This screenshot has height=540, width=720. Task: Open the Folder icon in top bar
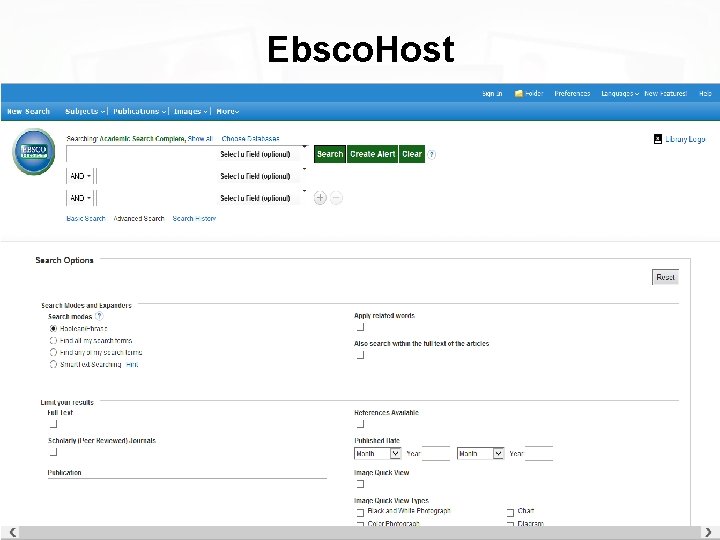pos(519,94)
